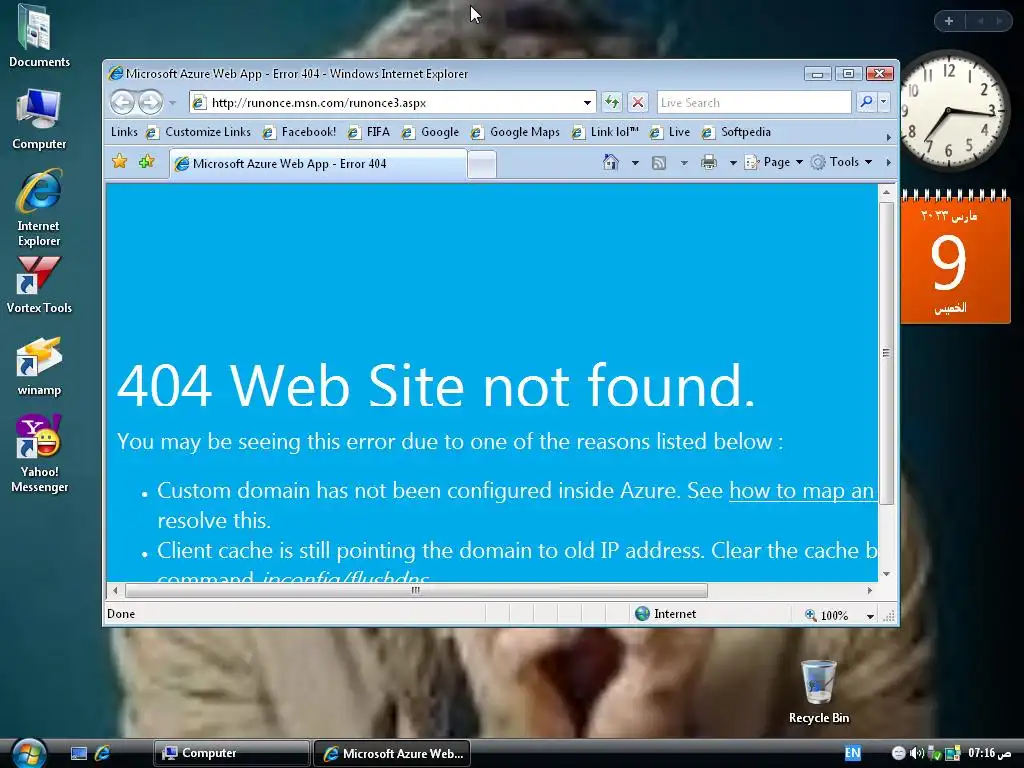
Task: Select the Recycle Bin icon
Action: tap(818, 692)
